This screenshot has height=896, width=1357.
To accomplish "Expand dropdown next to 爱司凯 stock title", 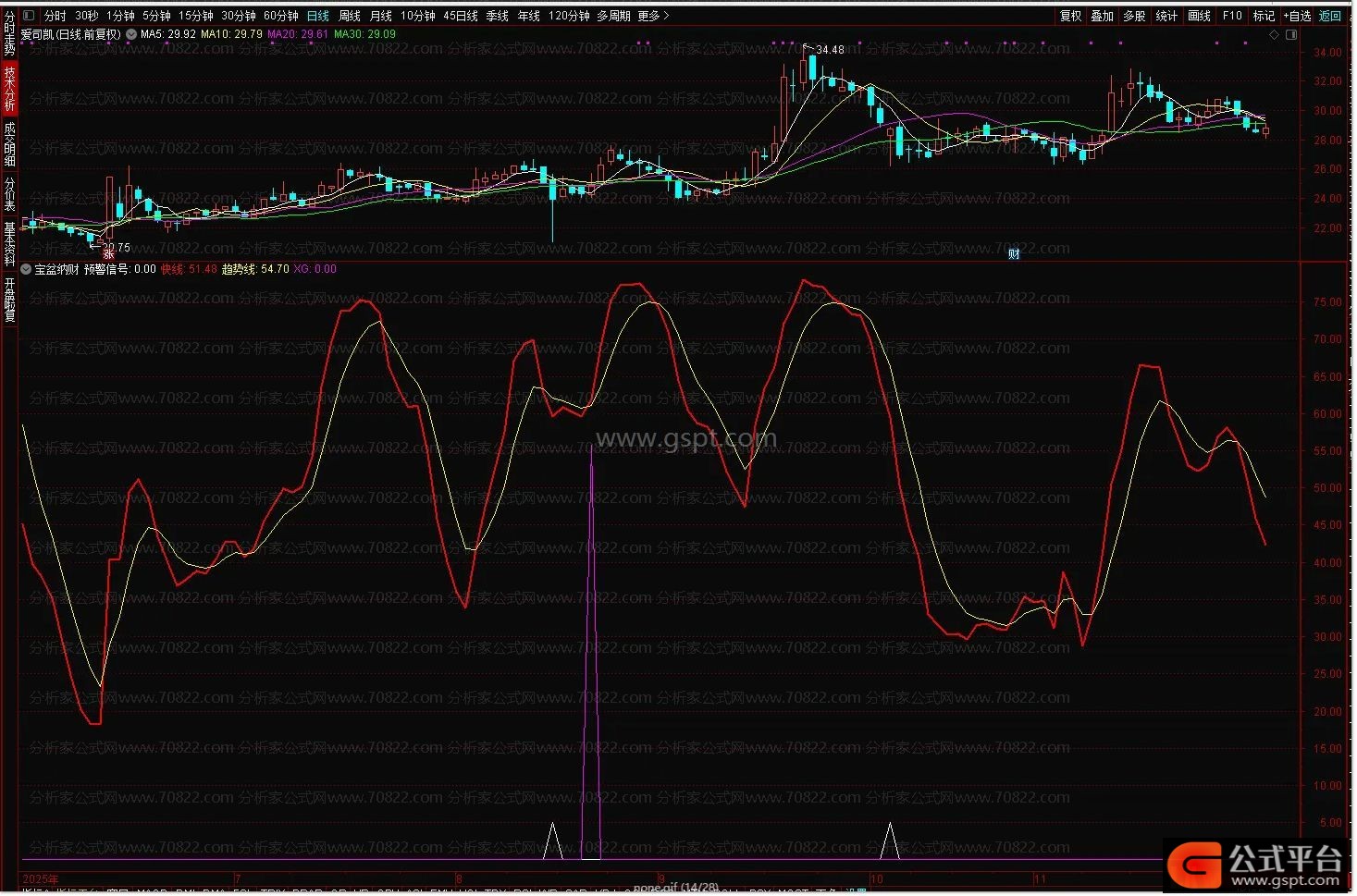I will [131, 34].
